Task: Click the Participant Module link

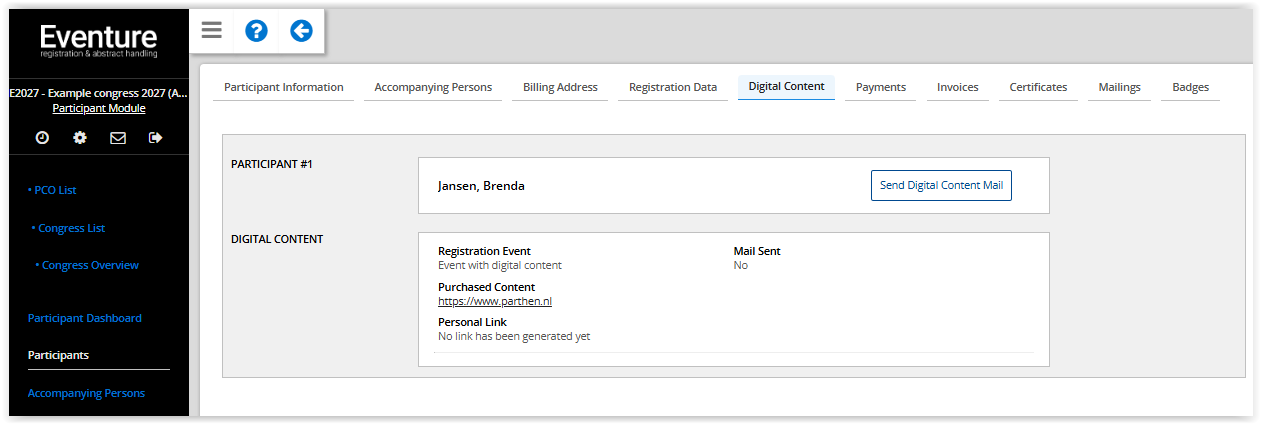Action: pyautogui.click(x=98, y=108)
